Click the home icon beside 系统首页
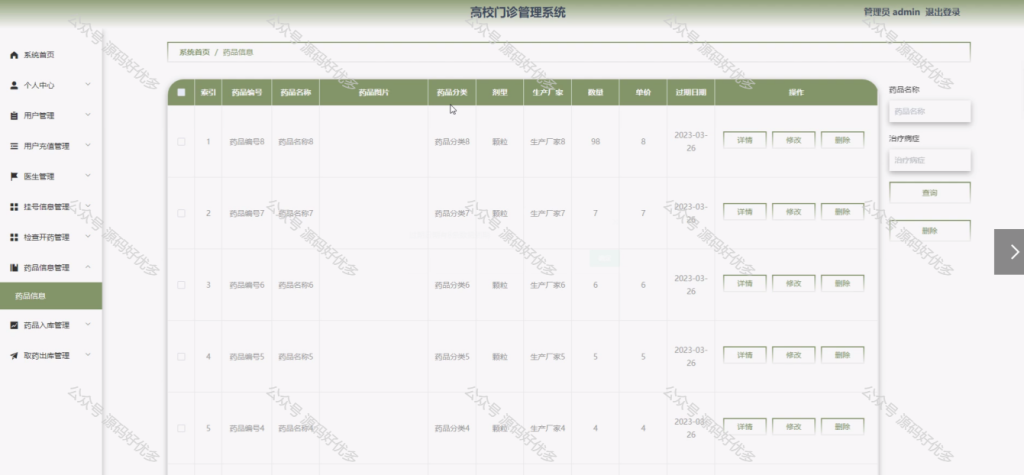The image size is (1024, 475). (x=14, y=55)
